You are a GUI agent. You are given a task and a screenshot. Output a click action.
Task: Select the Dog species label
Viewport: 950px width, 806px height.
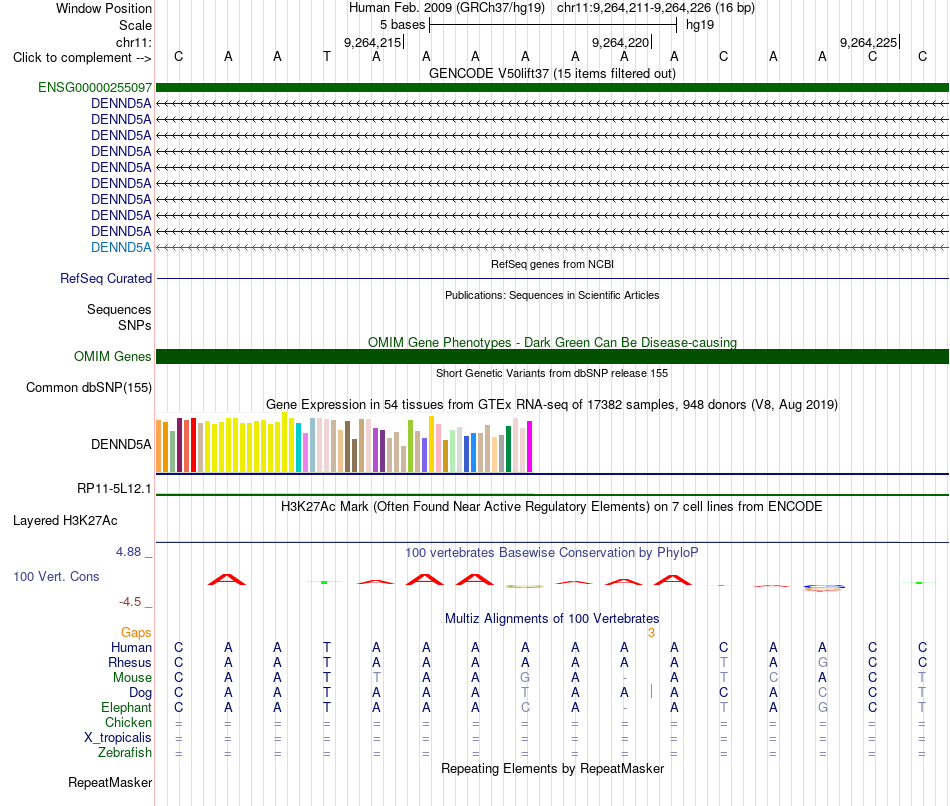tap(140, 693)
